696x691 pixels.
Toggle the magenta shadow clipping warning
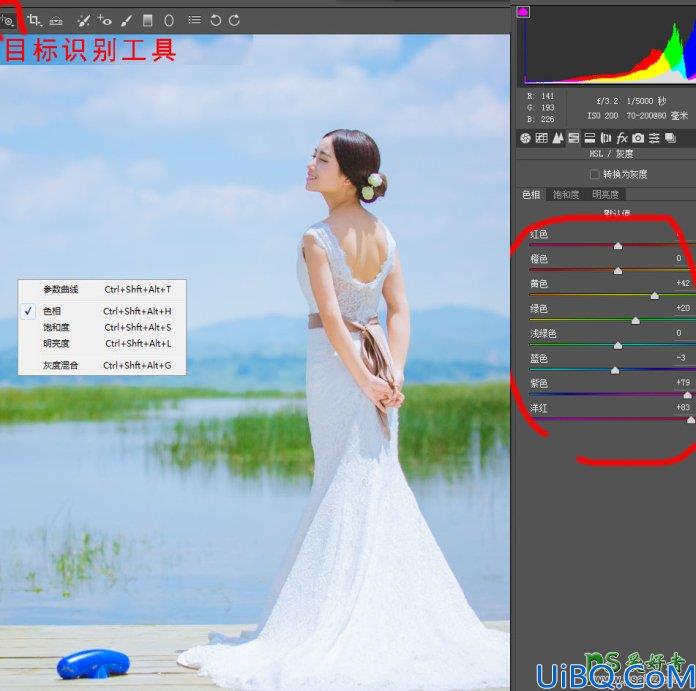pos(523,12)
